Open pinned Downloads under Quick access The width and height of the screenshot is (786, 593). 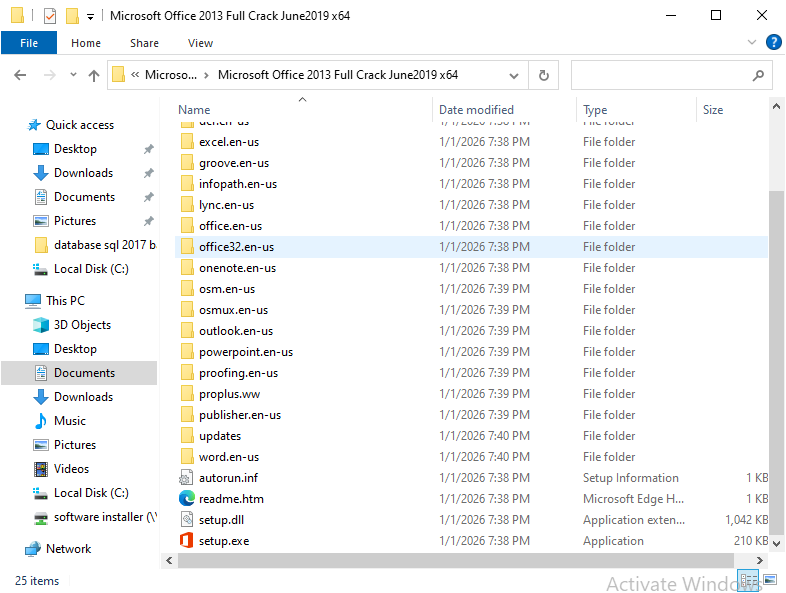83,173
